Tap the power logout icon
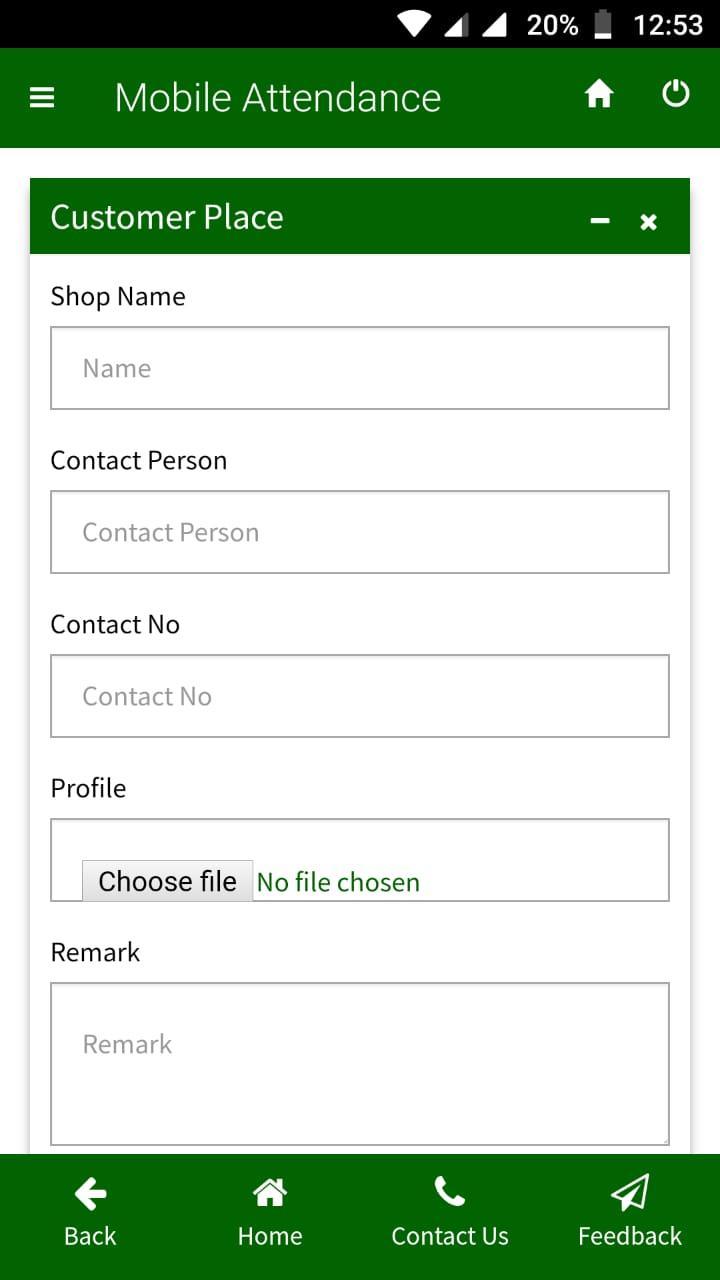Viewport: 720px width, 1280px height. [676, 94]
